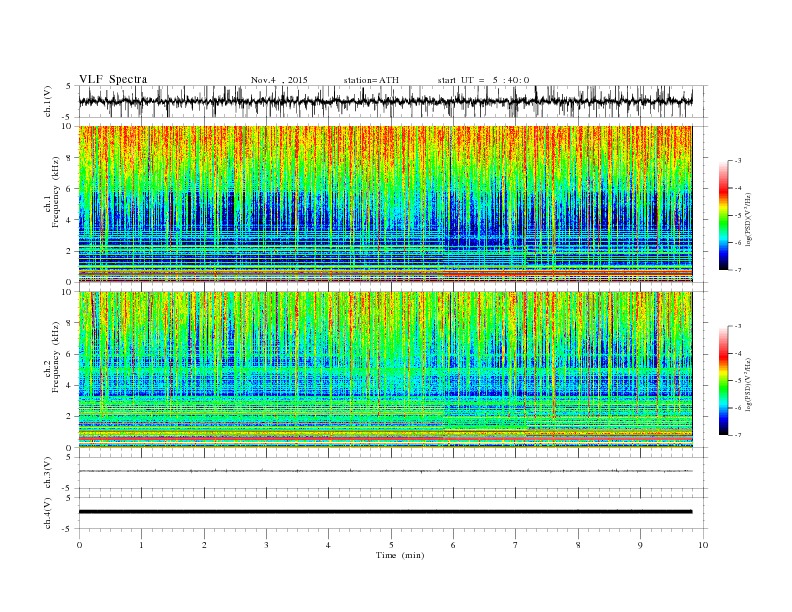Select the "Nov.4 , 2015" date text

pyautogui.click(x=279, y=80)
